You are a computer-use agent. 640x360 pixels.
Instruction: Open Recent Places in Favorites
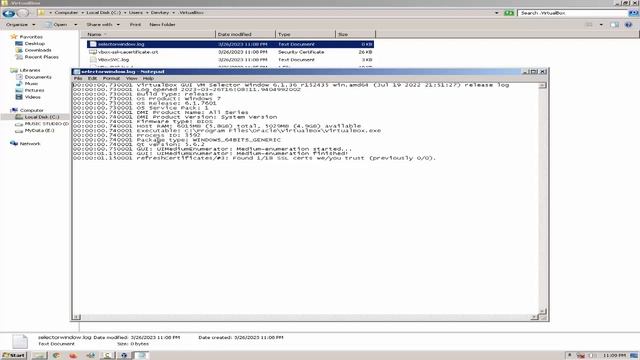[41, 57]
